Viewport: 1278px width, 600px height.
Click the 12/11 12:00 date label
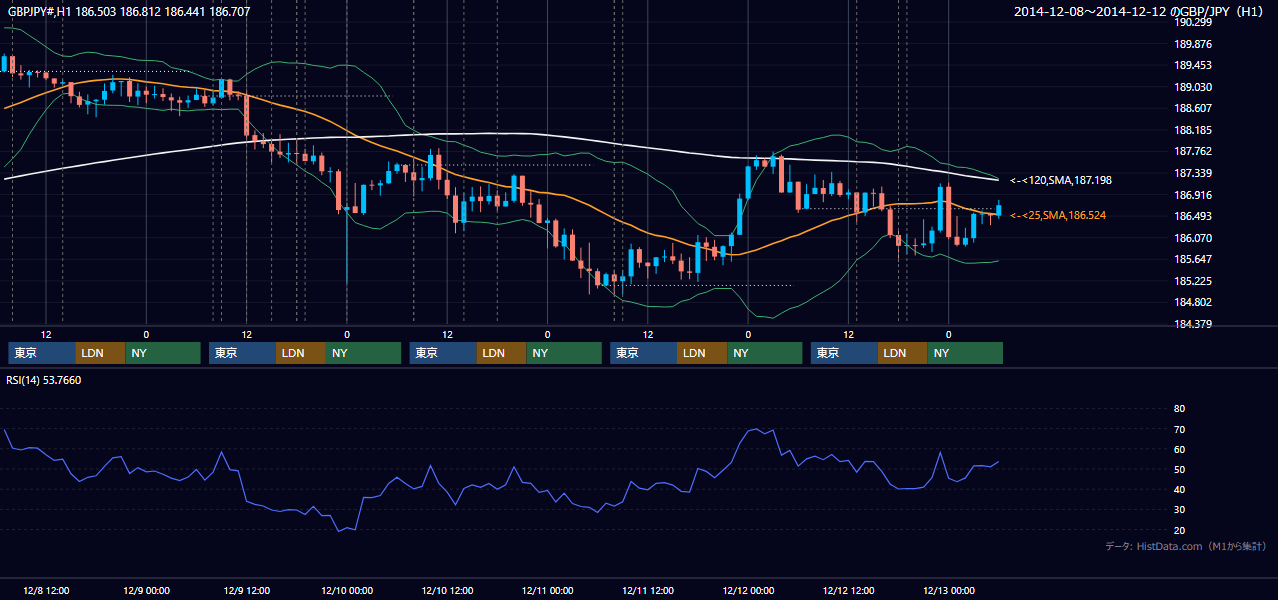point(648,590)
